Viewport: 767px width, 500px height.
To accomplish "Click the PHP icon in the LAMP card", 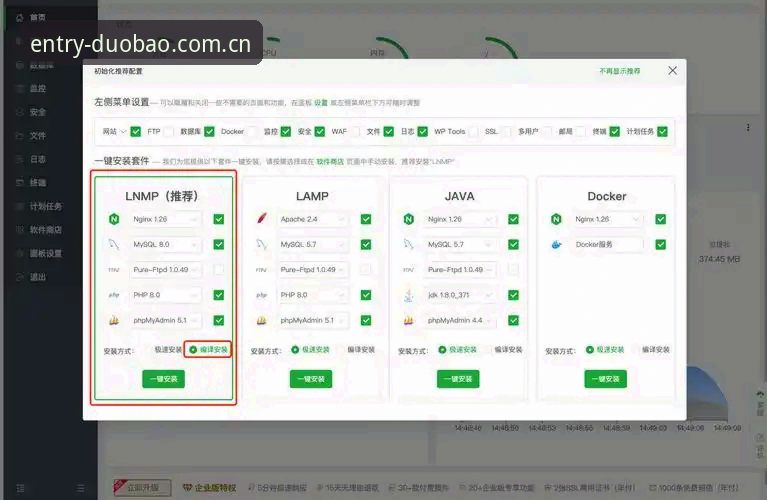I will [x=262, y=295].
